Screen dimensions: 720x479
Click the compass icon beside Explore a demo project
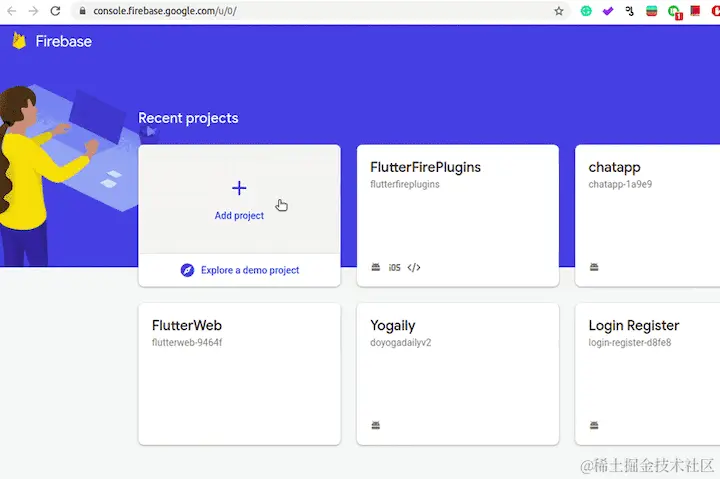coord(187,270)
